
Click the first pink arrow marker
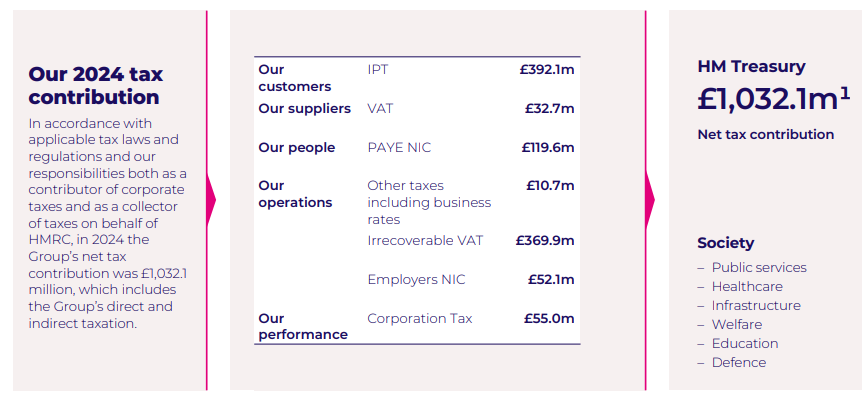(211, 200)
